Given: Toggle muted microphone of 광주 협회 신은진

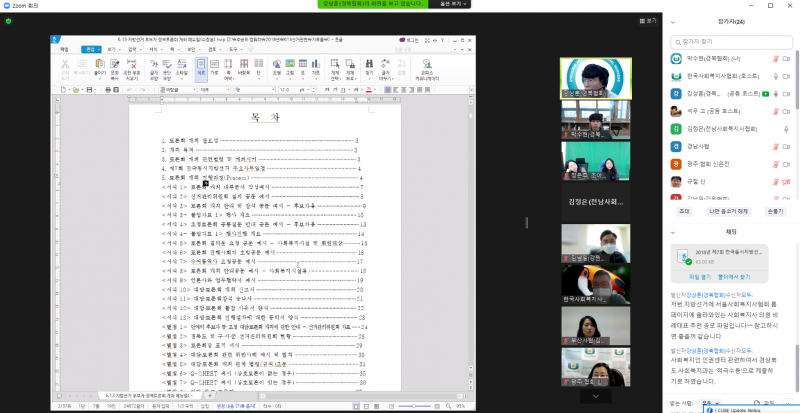Looking at the screenshot, I should coord(776,164).
